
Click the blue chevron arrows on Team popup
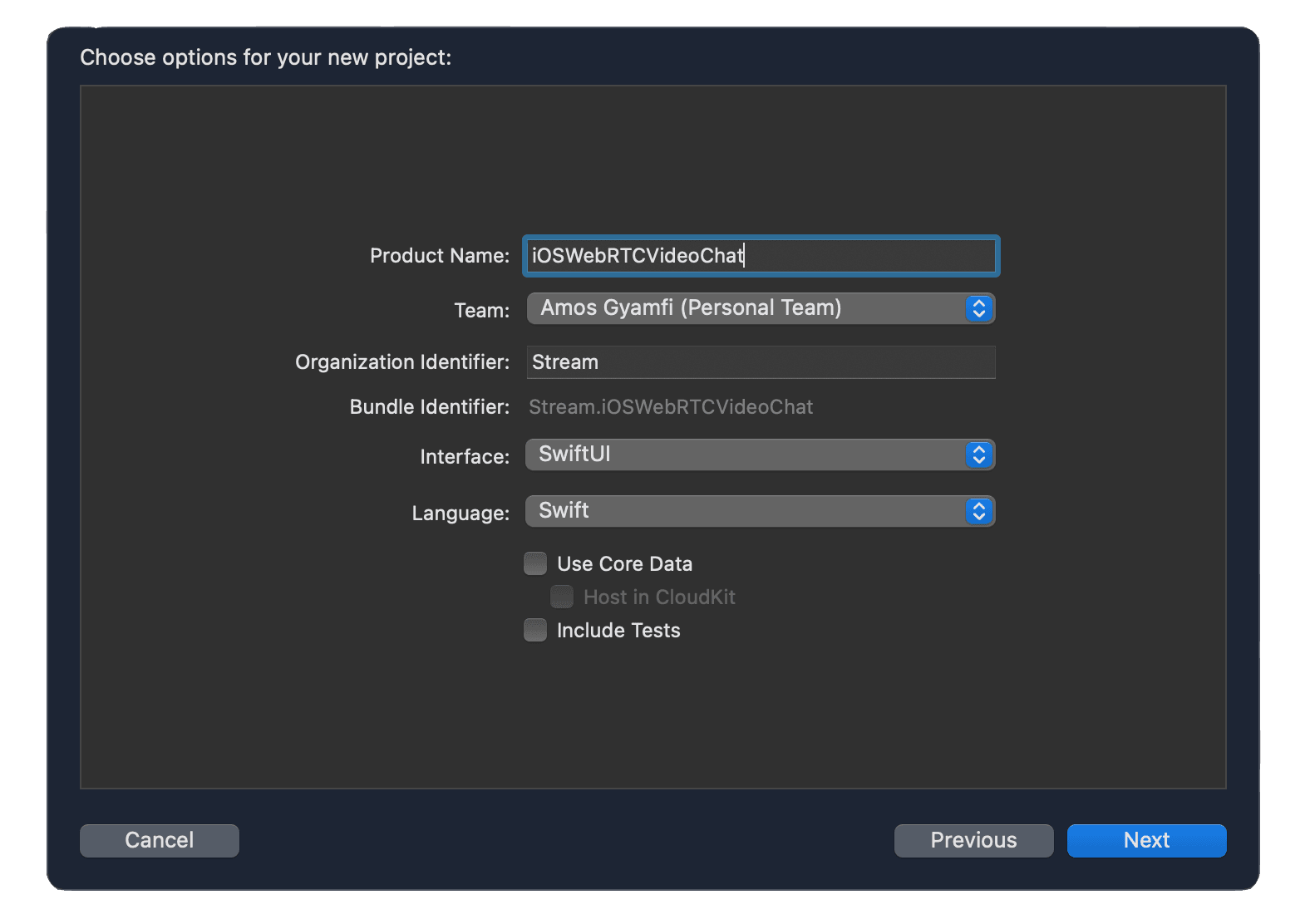click(979, 308)
